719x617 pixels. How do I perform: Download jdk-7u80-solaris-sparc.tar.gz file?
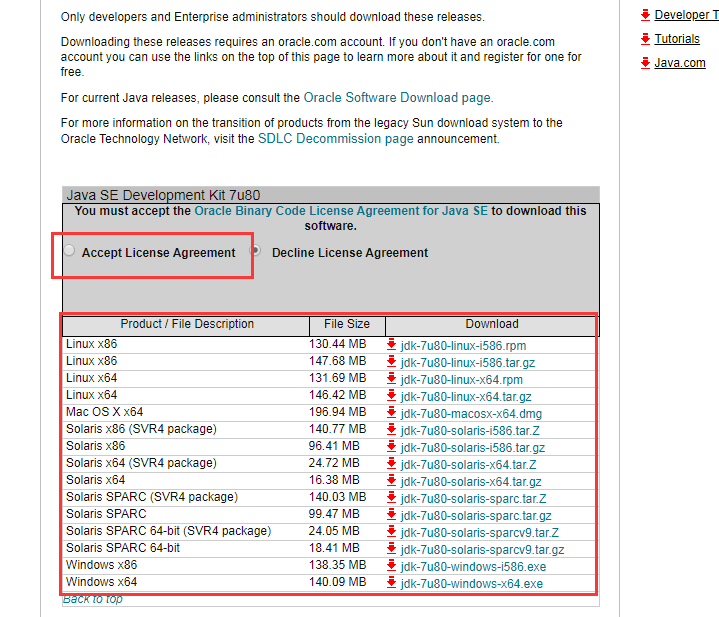click(476, 515)
